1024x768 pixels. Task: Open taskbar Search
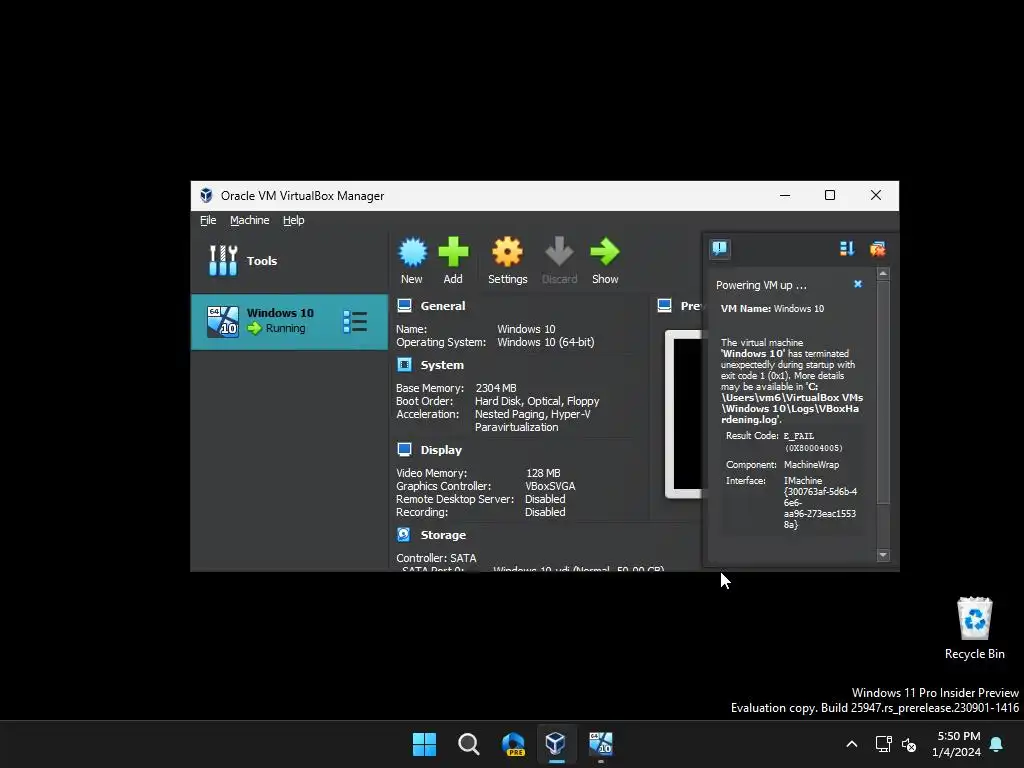[x=468, y=744]
